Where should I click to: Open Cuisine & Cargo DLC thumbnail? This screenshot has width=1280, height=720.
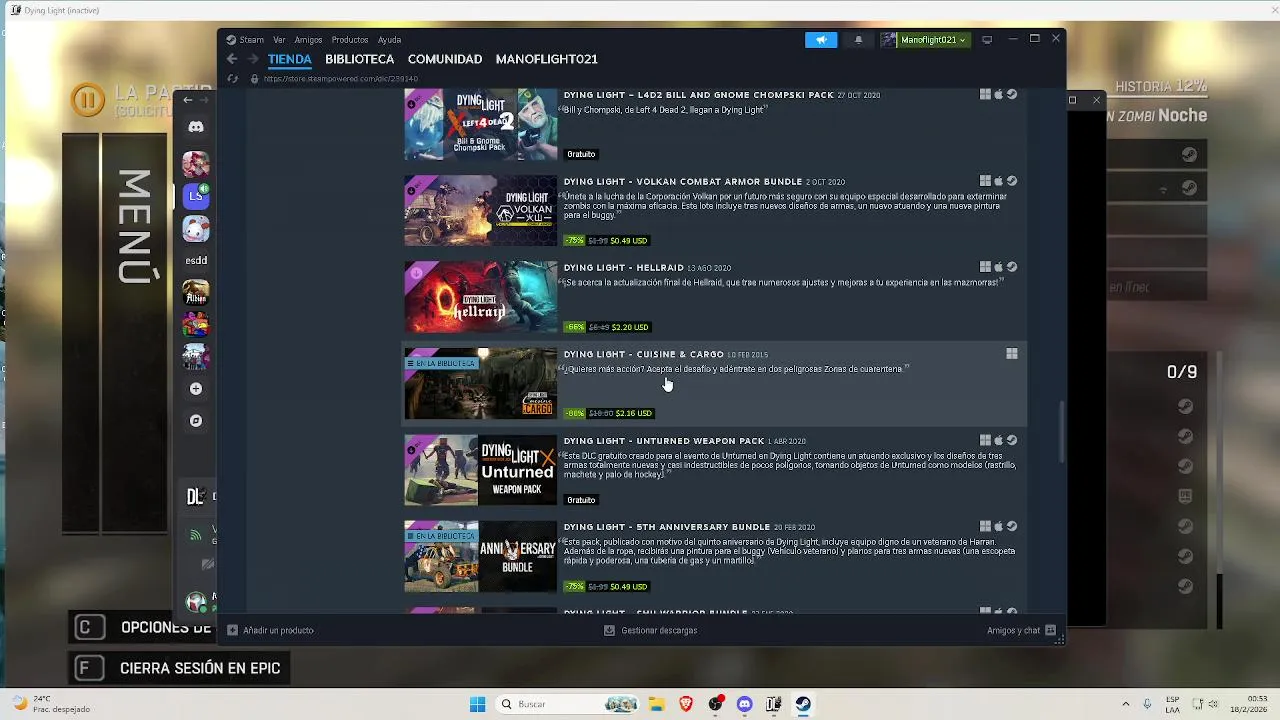481,383
